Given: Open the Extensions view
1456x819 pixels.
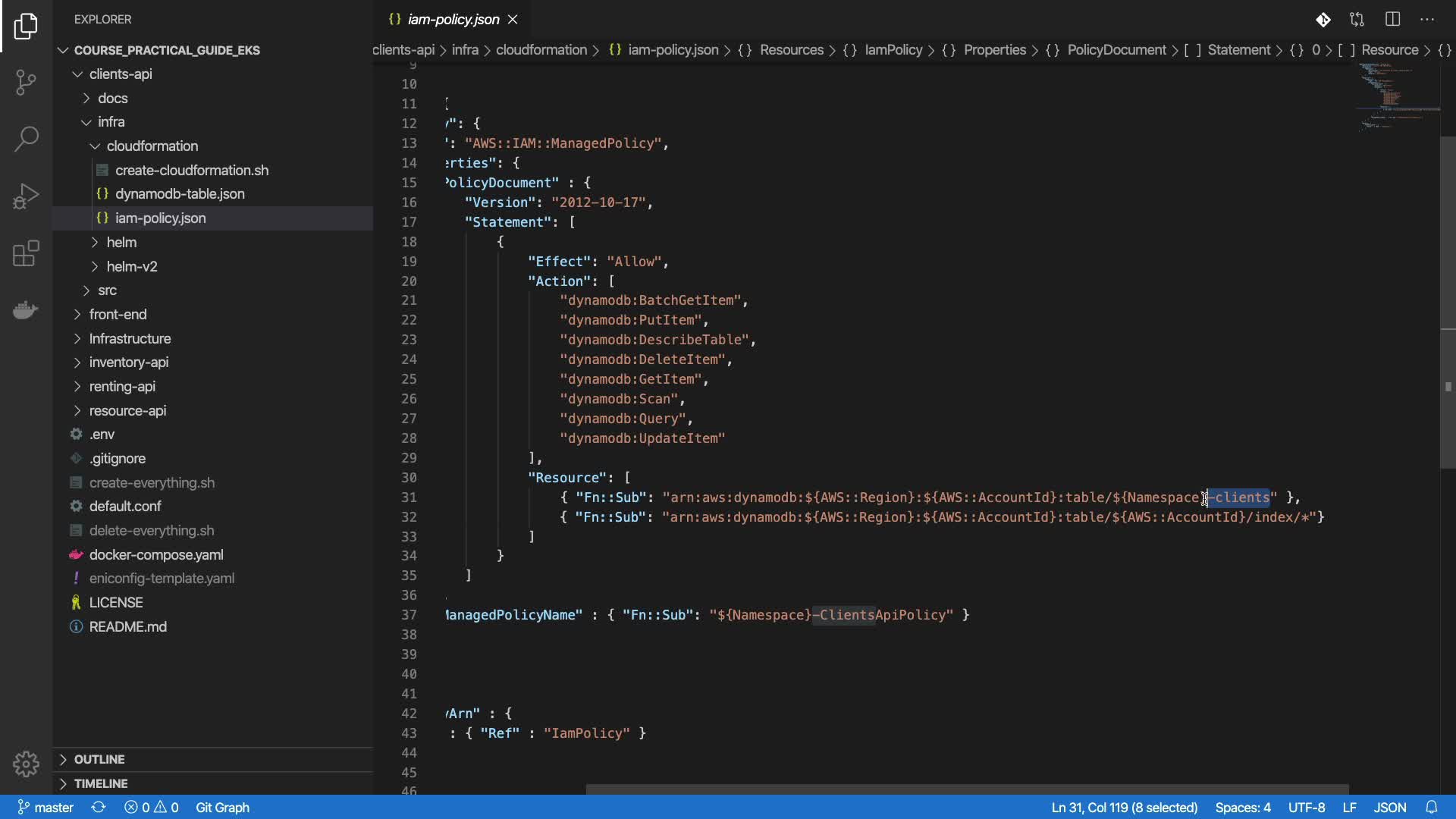Looking at the screenshot, I should click(26, 253).
